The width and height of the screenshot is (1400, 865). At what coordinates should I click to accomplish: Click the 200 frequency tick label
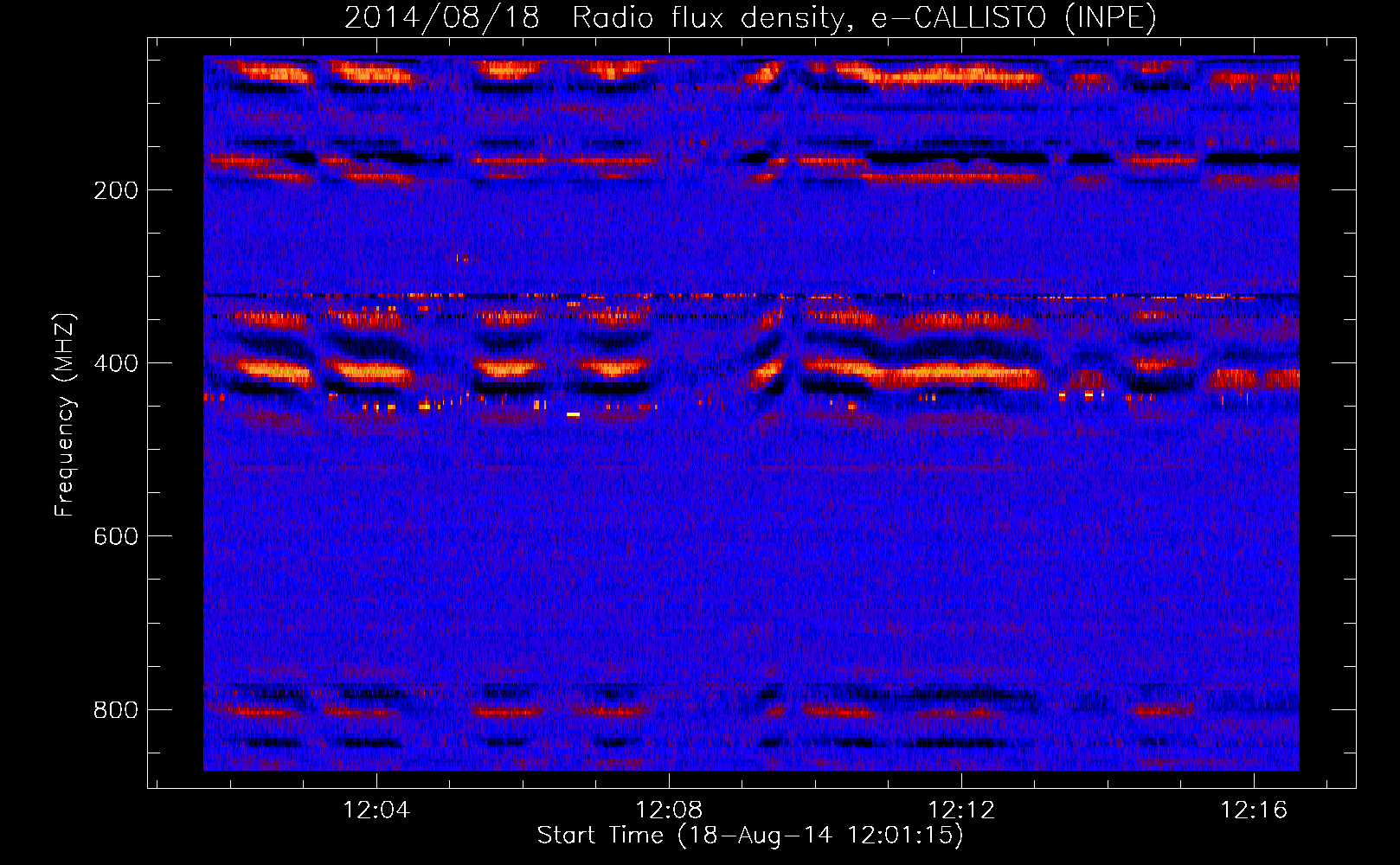116,190
